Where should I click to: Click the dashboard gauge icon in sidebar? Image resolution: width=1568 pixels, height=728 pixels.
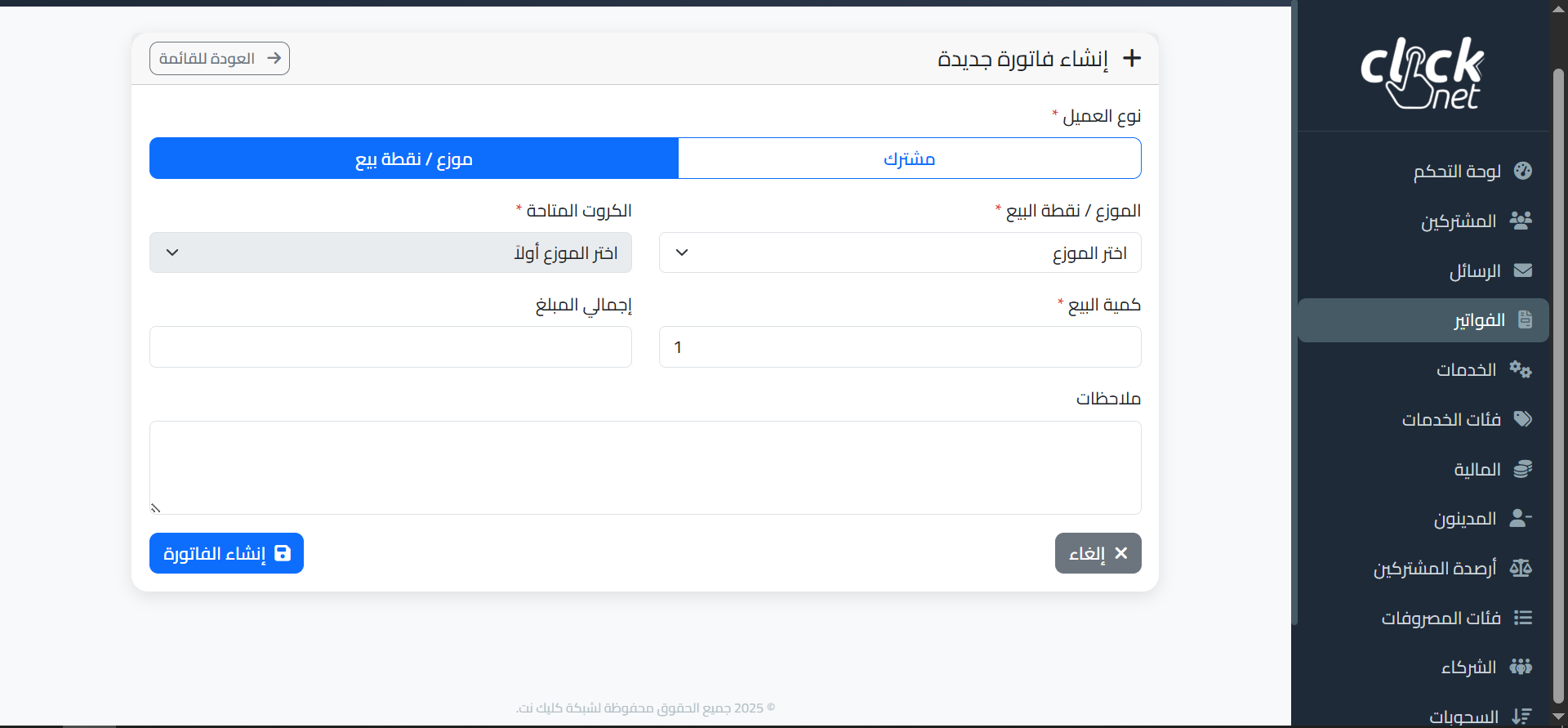[x=1522, y=171]
